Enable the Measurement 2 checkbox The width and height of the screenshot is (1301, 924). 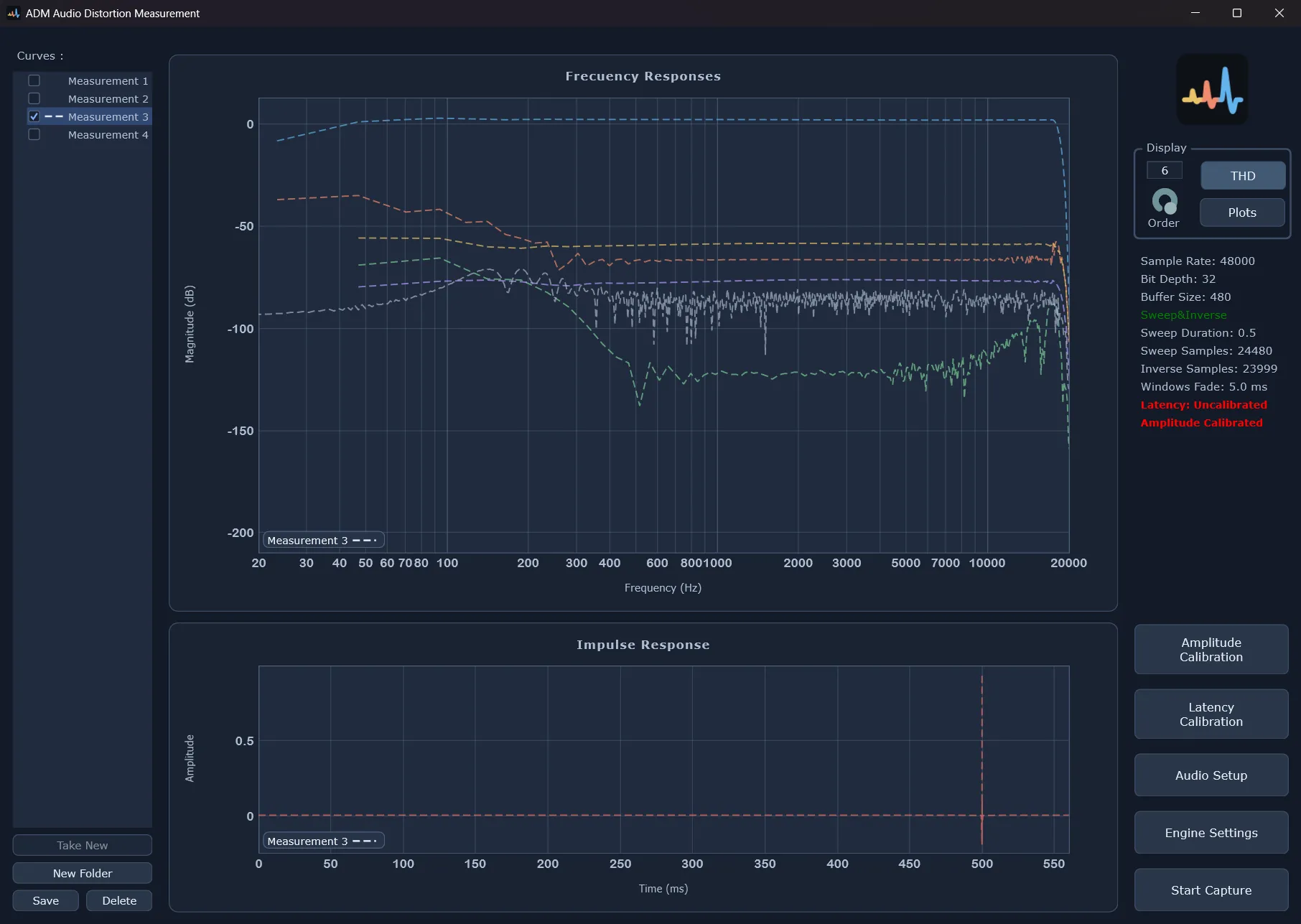pos(34,98)
